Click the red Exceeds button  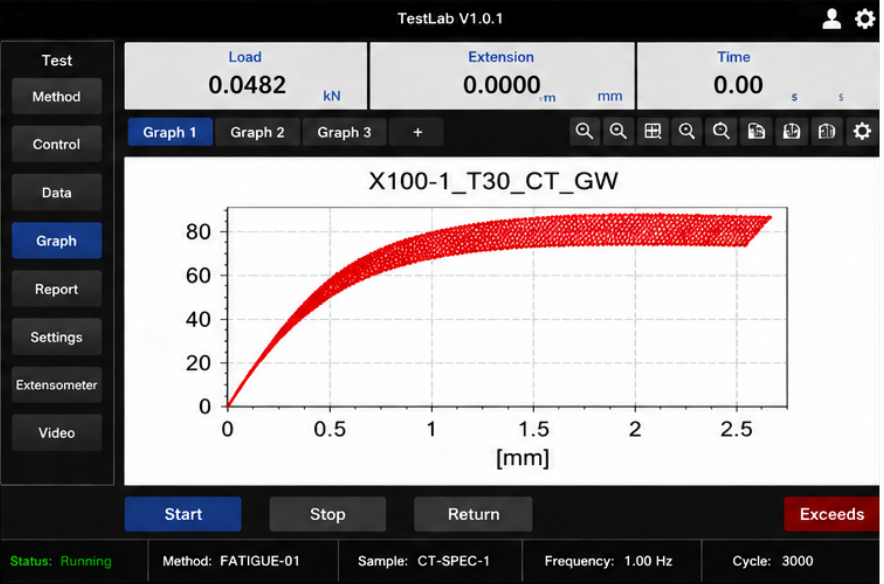click(831, 514)
